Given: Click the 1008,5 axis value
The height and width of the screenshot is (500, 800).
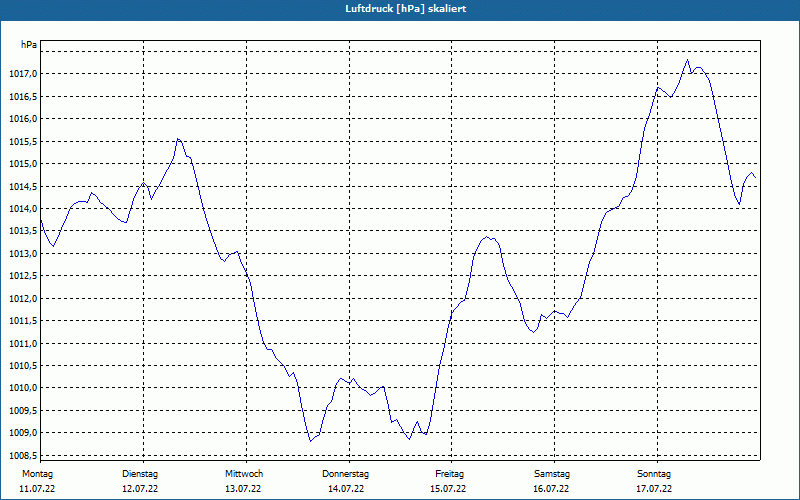Looking at the screenshot, I should [23, 456].
